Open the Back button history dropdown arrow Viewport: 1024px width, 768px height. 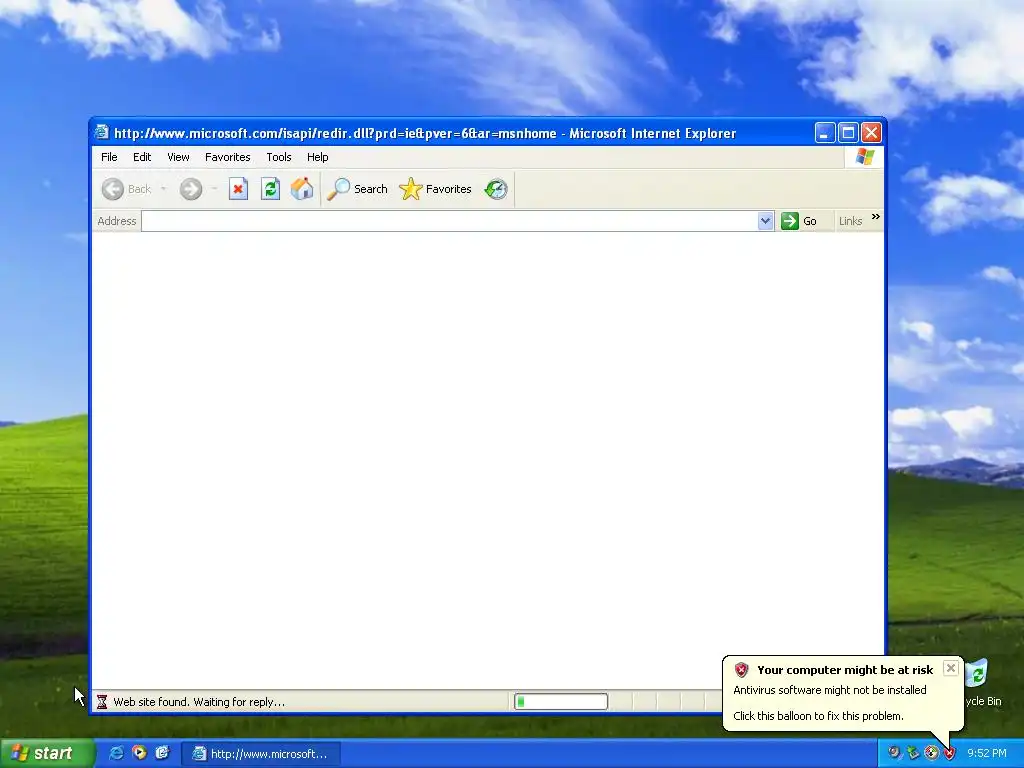[x=163, y=189]
